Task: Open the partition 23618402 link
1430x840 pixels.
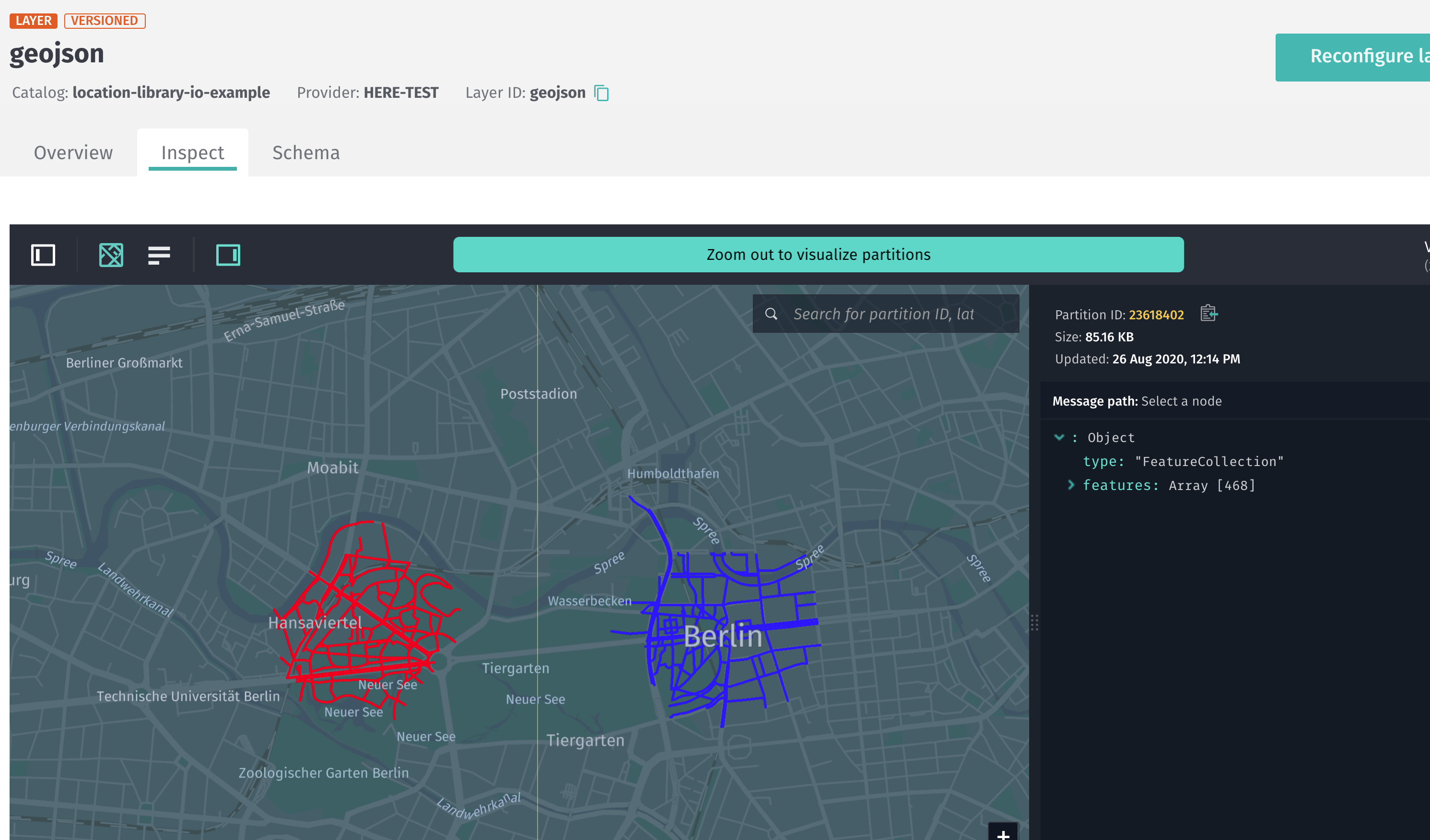Action: tap(1156, 314)
